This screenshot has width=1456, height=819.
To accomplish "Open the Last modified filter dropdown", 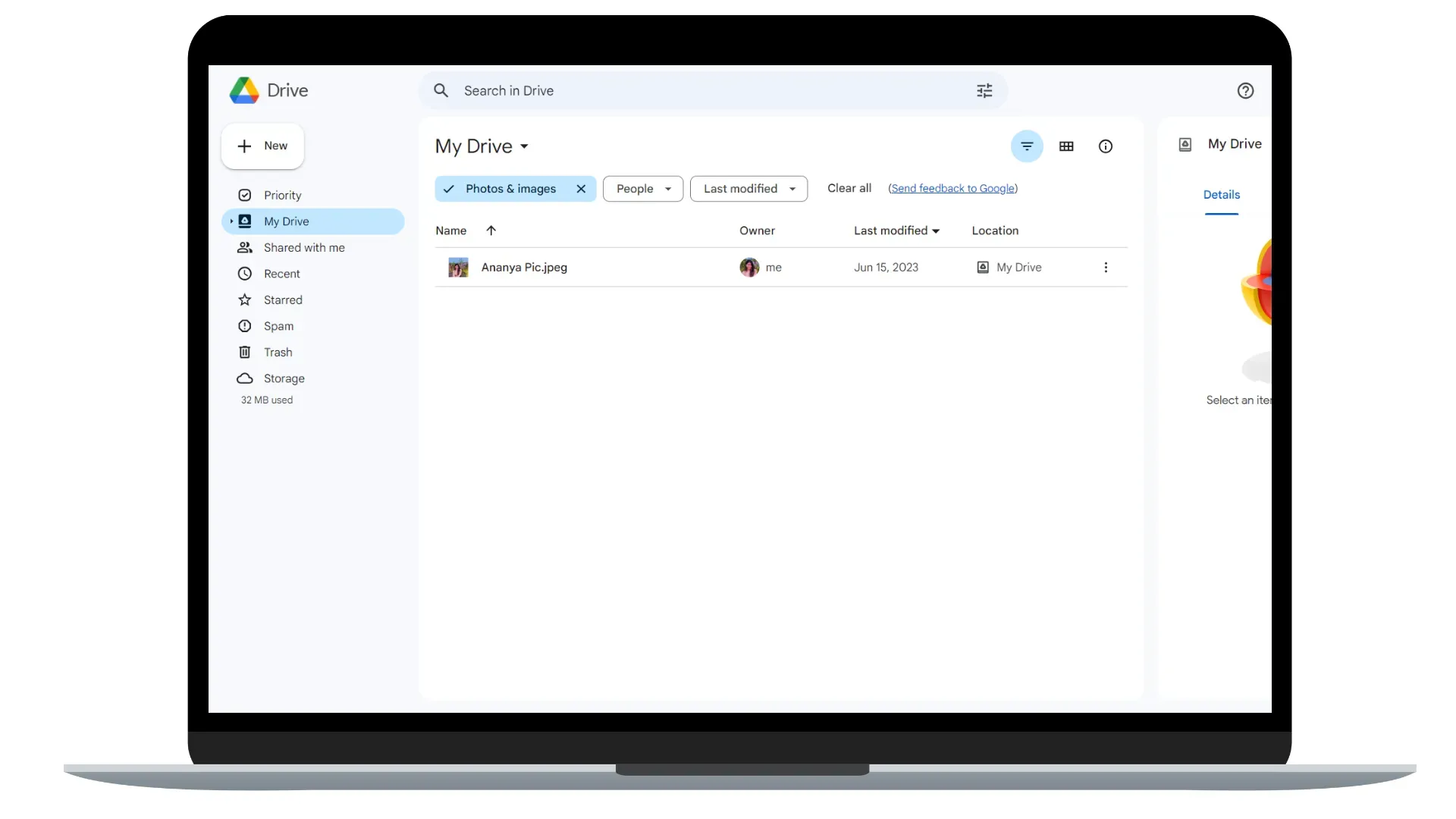I will [748, 189].
